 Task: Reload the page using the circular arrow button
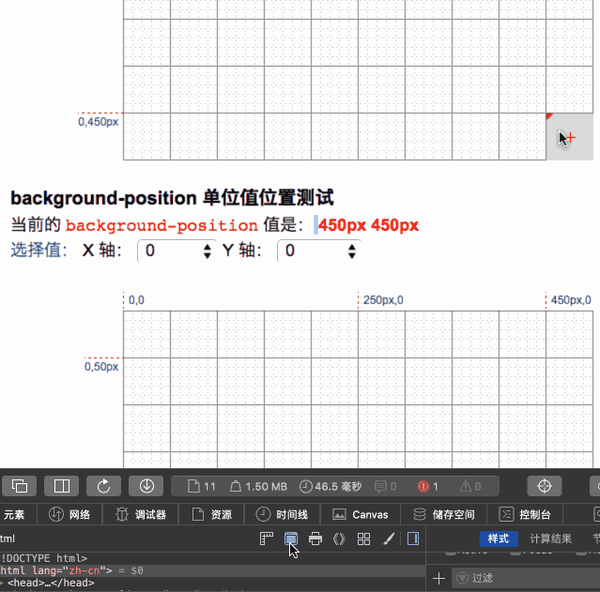tap(104, 486)
